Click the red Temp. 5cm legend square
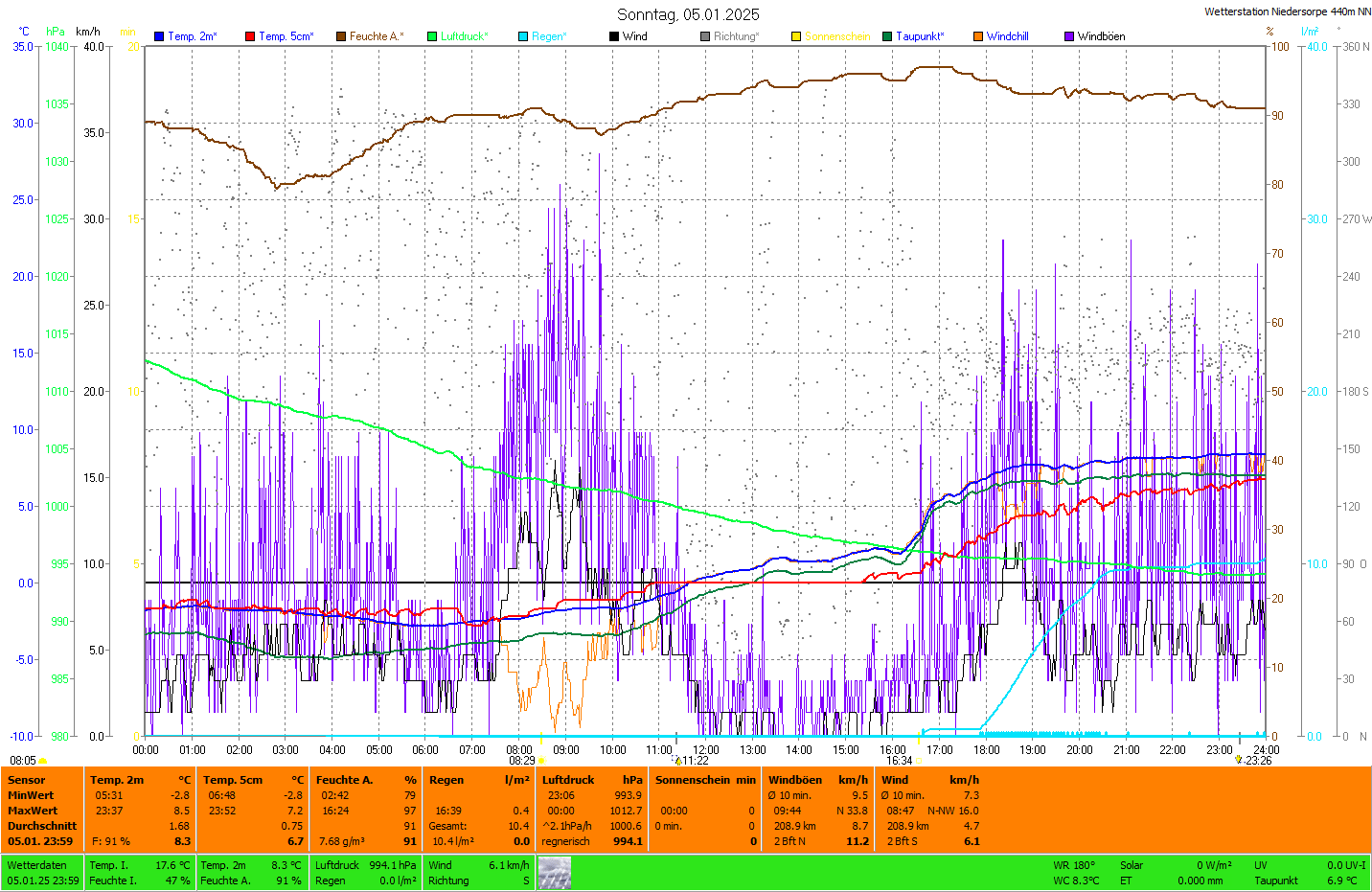The width and height of the screenshot is (1372, 892). point(250,36)
